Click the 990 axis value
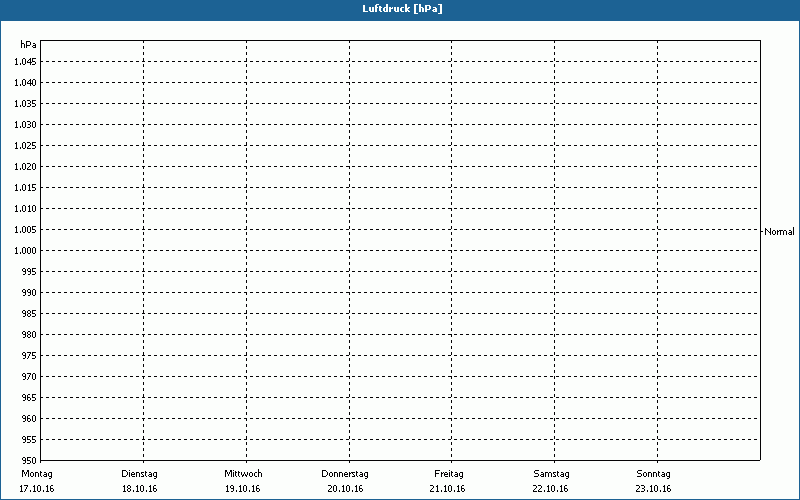 point(29,293)
